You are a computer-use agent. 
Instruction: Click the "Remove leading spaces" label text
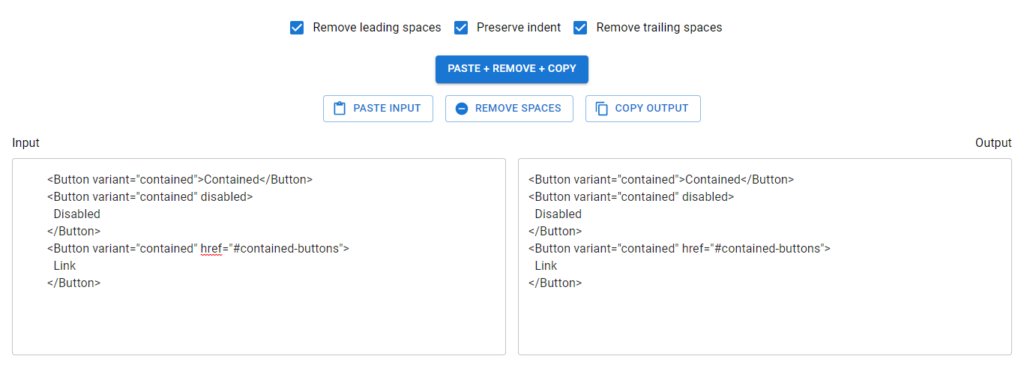(x=377, y=27)
